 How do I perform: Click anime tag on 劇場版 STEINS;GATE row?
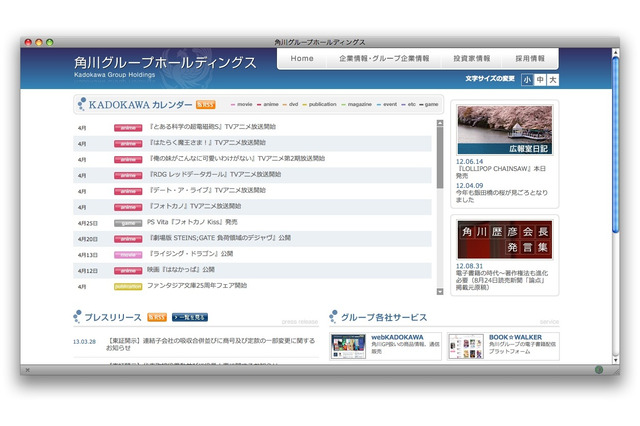click(128, 239)
